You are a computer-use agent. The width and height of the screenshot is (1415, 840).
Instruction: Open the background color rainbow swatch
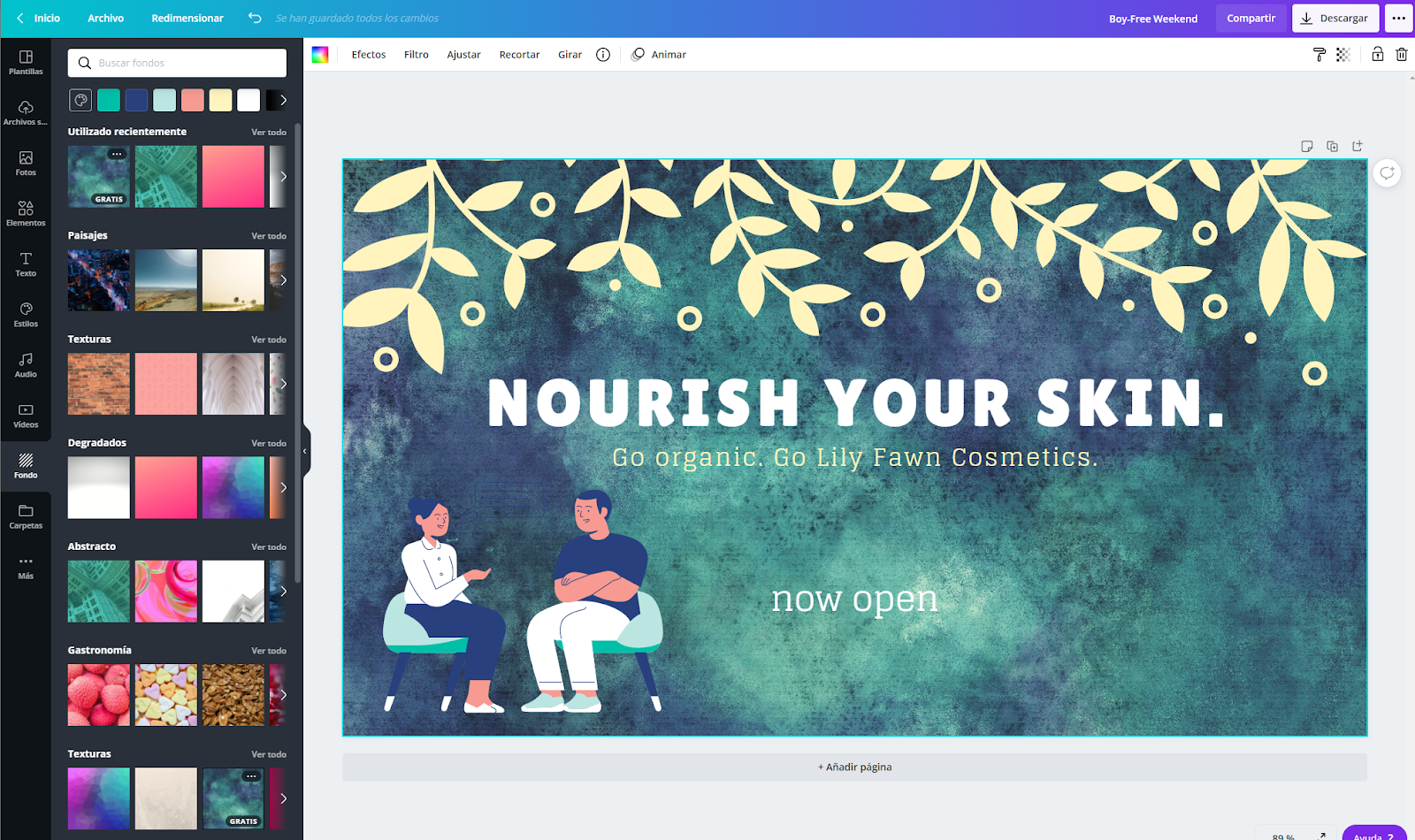pos(320,55)
